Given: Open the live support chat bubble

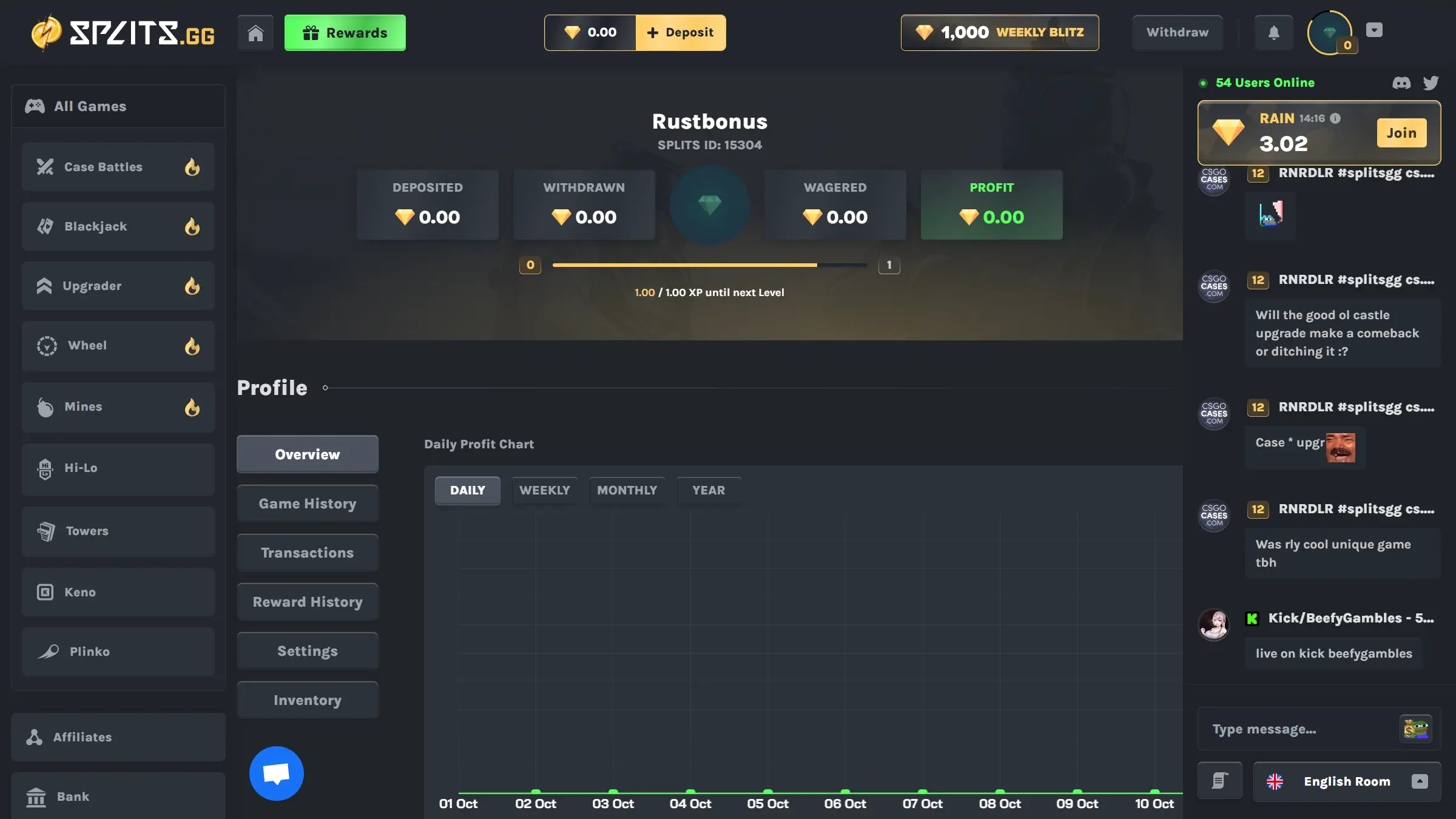Looking at the screenshot, I should coord(277,773).
